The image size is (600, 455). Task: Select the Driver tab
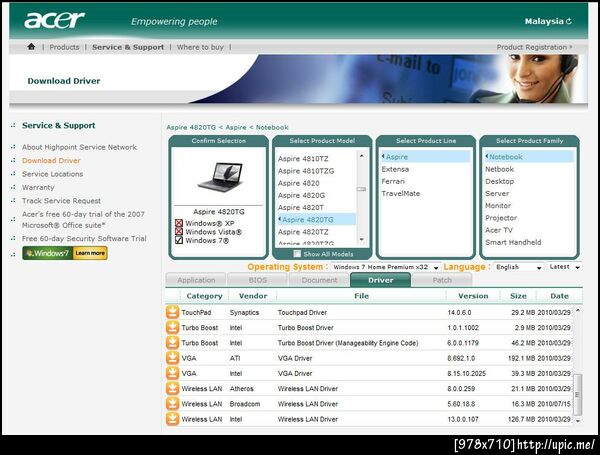coord(381,280)
